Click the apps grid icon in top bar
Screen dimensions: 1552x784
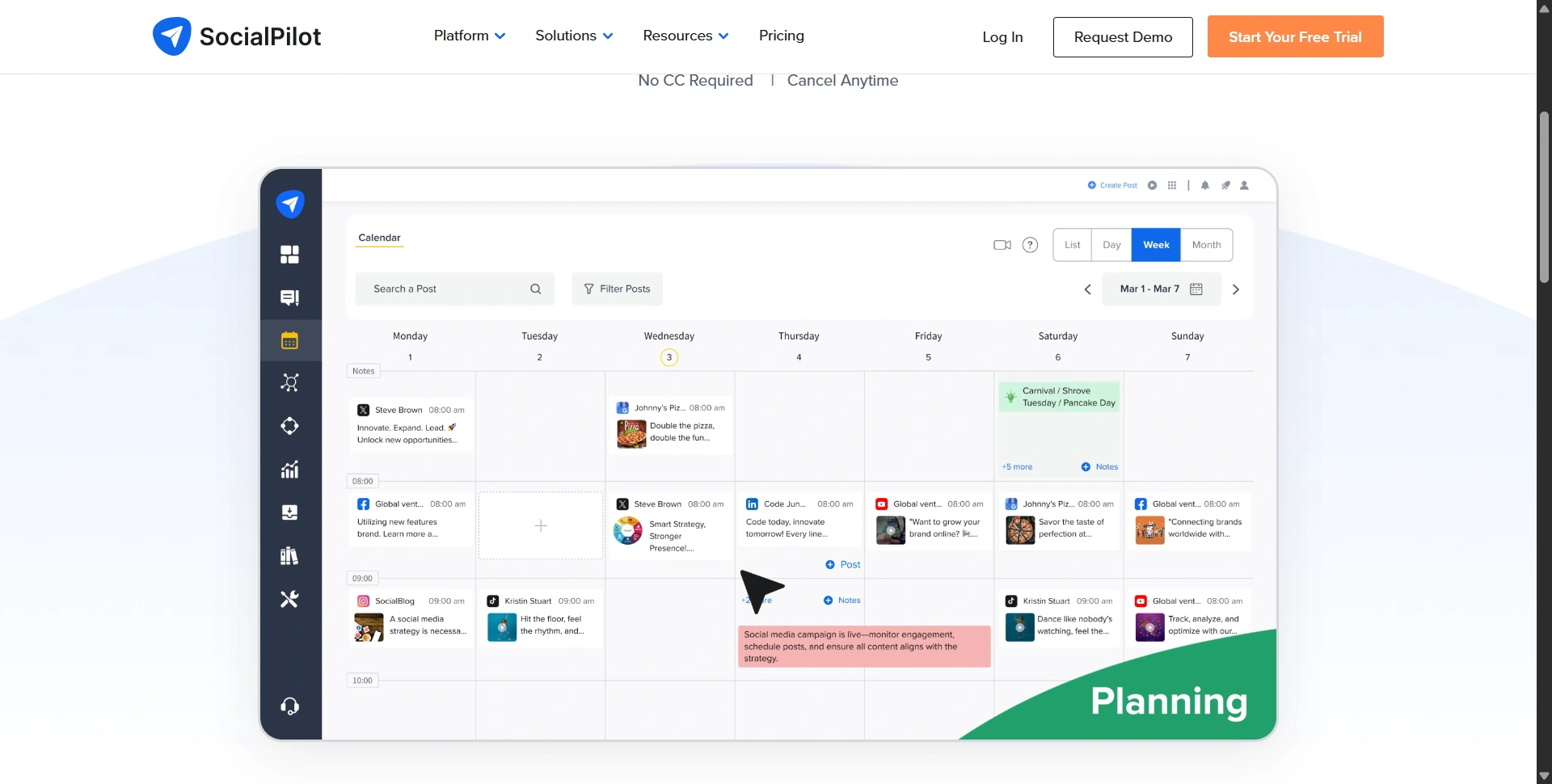[x=1172, y=185]
